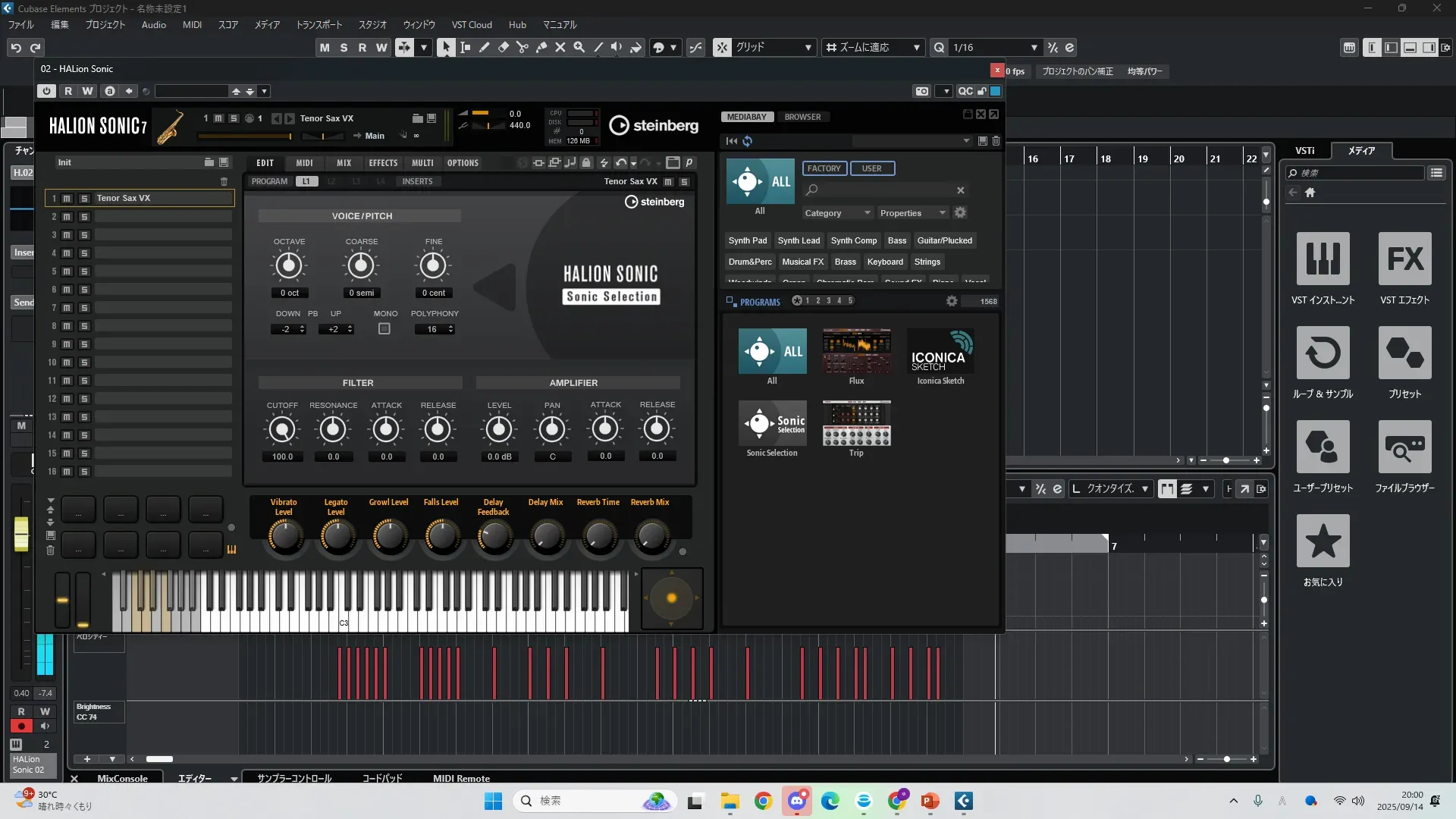Select the Zoom magnifier tool

(579, 47)
